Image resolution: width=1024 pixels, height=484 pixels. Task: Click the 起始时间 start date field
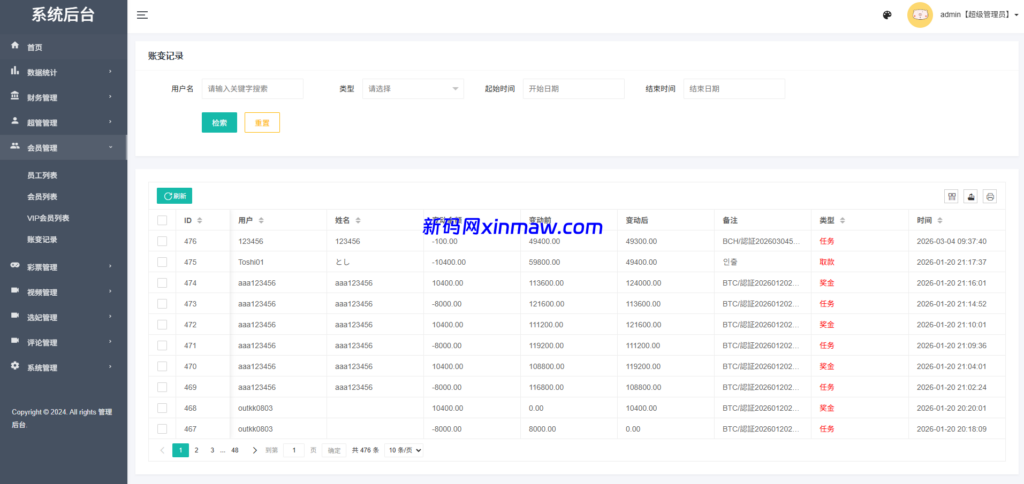tap(573, 89)
